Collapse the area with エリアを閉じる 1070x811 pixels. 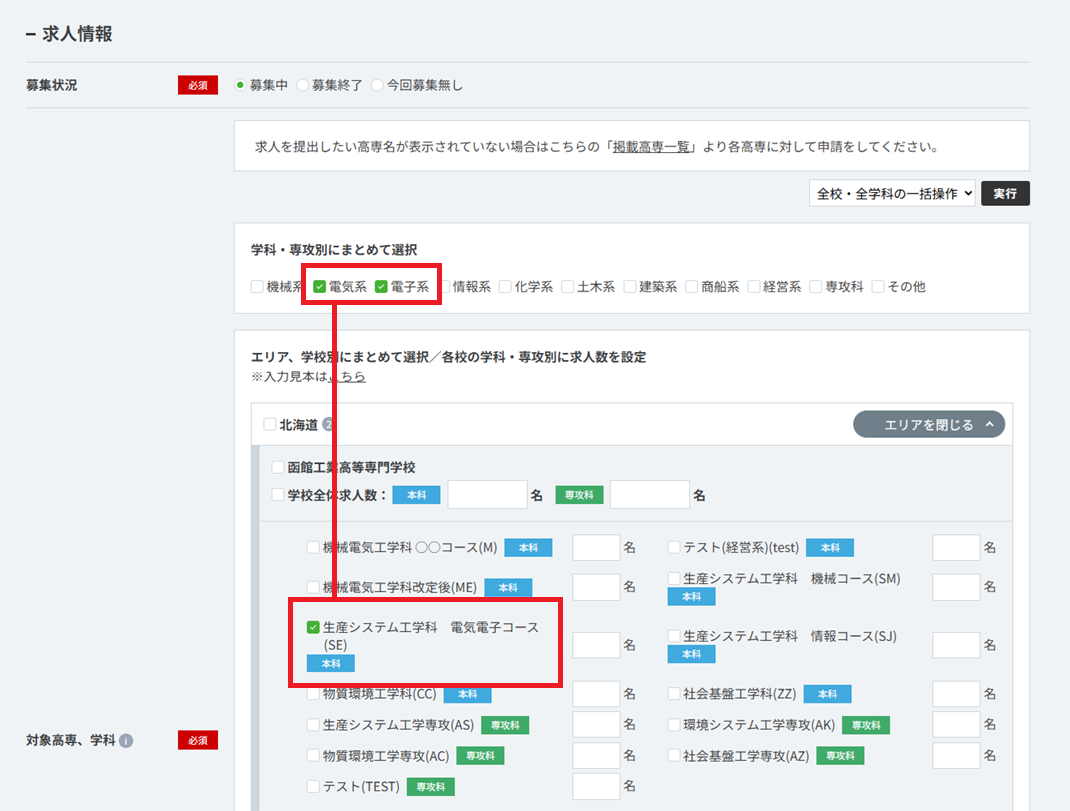(x=929, y=425)
